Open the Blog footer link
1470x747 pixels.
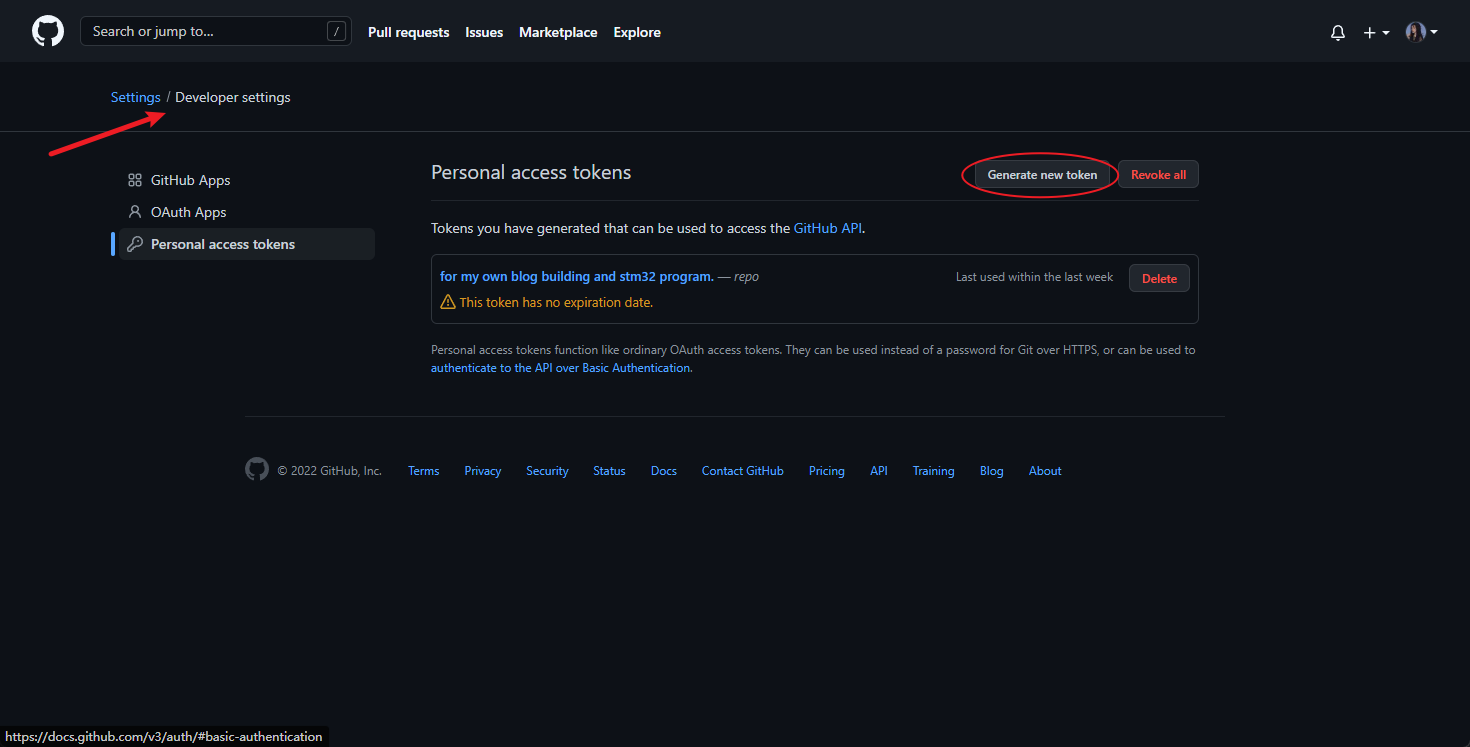tap(991, 471)
